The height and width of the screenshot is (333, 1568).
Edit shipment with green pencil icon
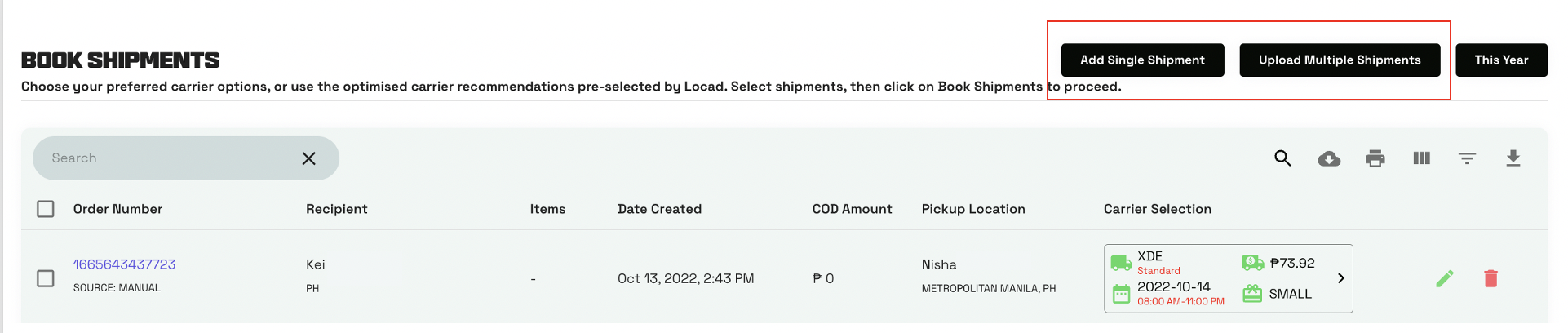(1445, 278)
